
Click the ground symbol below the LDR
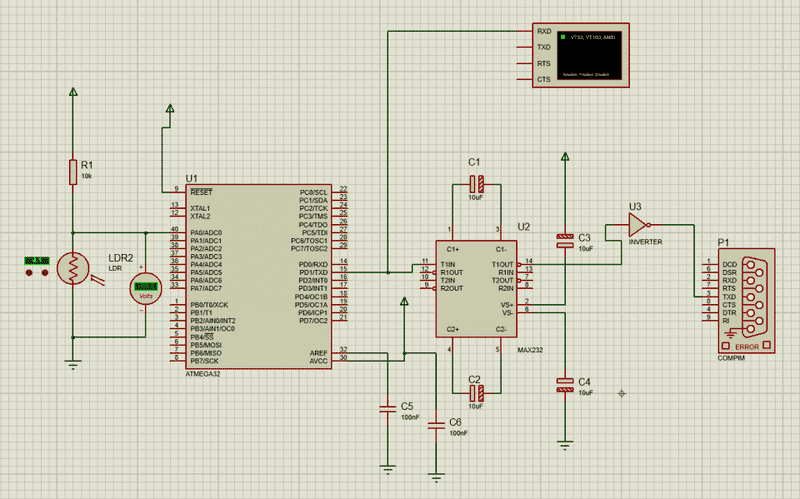pyautogui.click(x=73, y=364)
